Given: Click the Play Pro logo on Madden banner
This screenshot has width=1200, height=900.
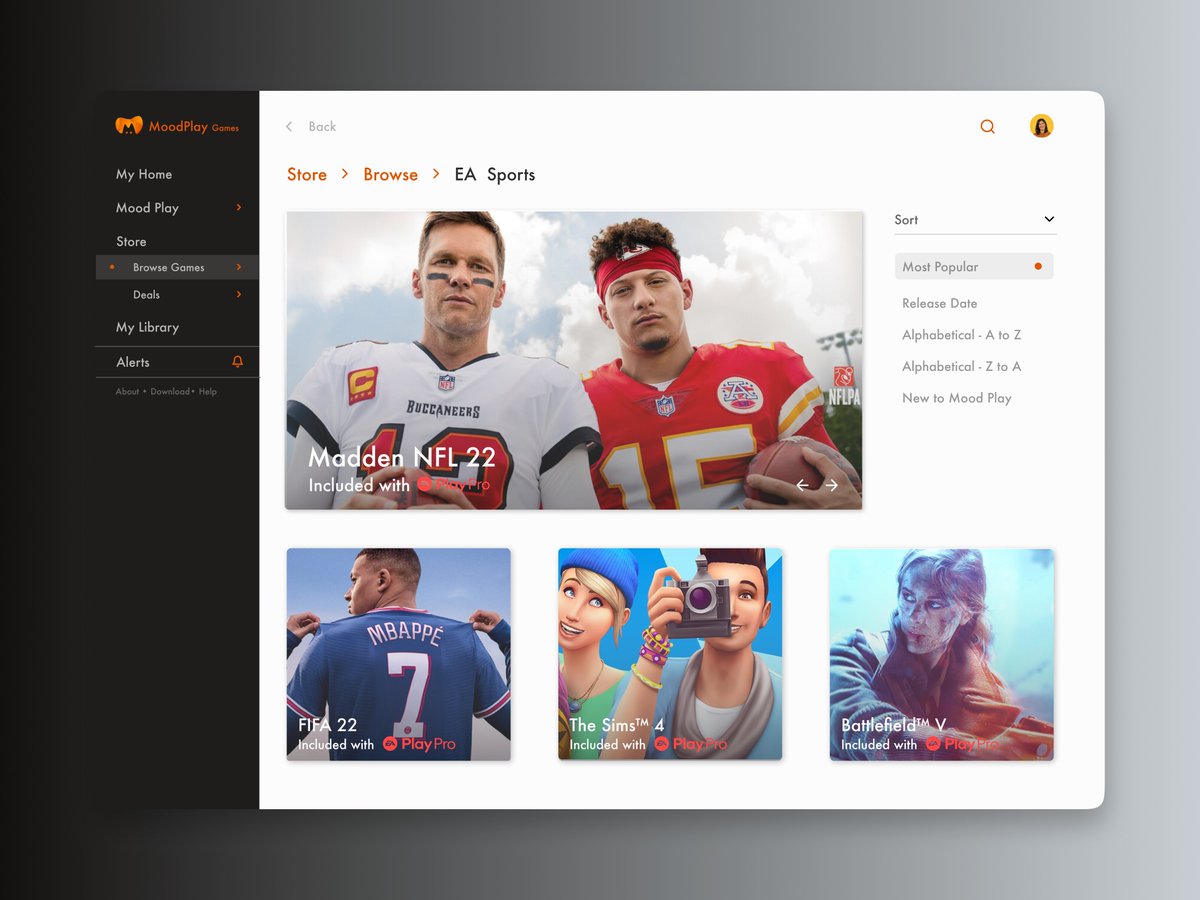Looking at the screenshot, I should [x=453, y=484].
